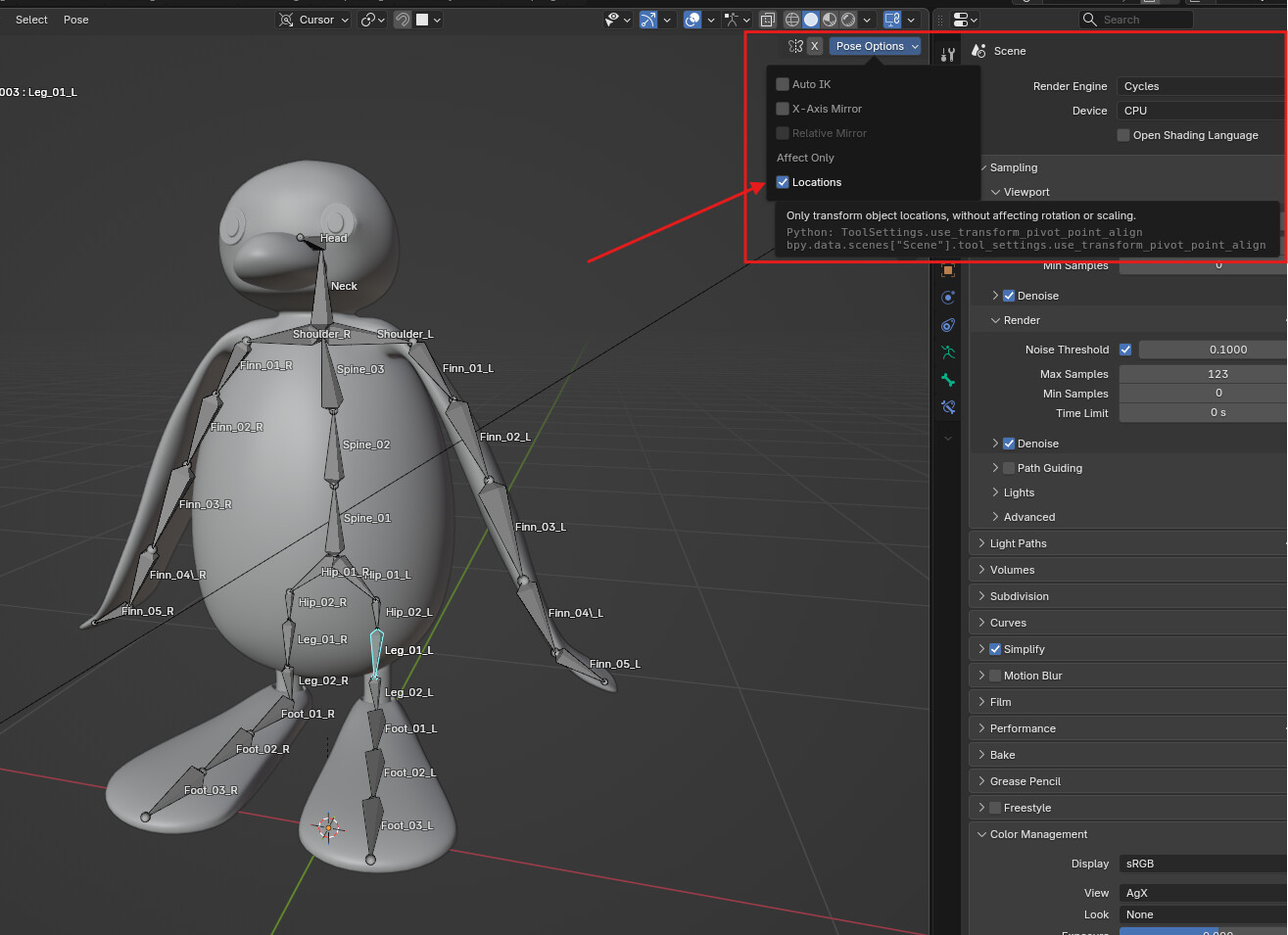Screen dimensions: 1288x935
Task: Open the Render Engine Cycles dropdown
Action: (x=1203, y=86)
